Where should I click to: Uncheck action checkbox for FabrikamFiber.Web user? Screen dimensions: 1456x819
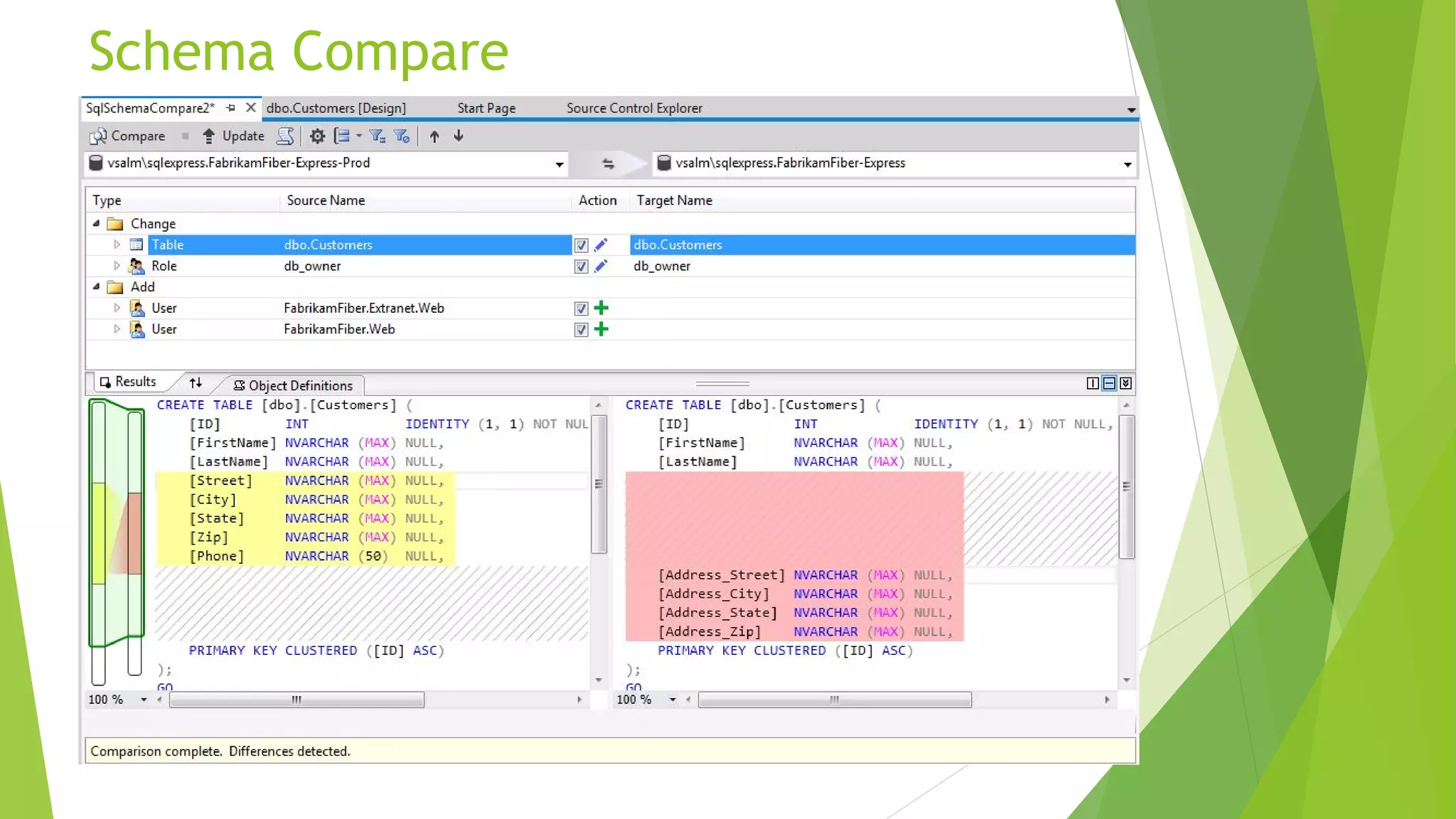tap(581, 330)
